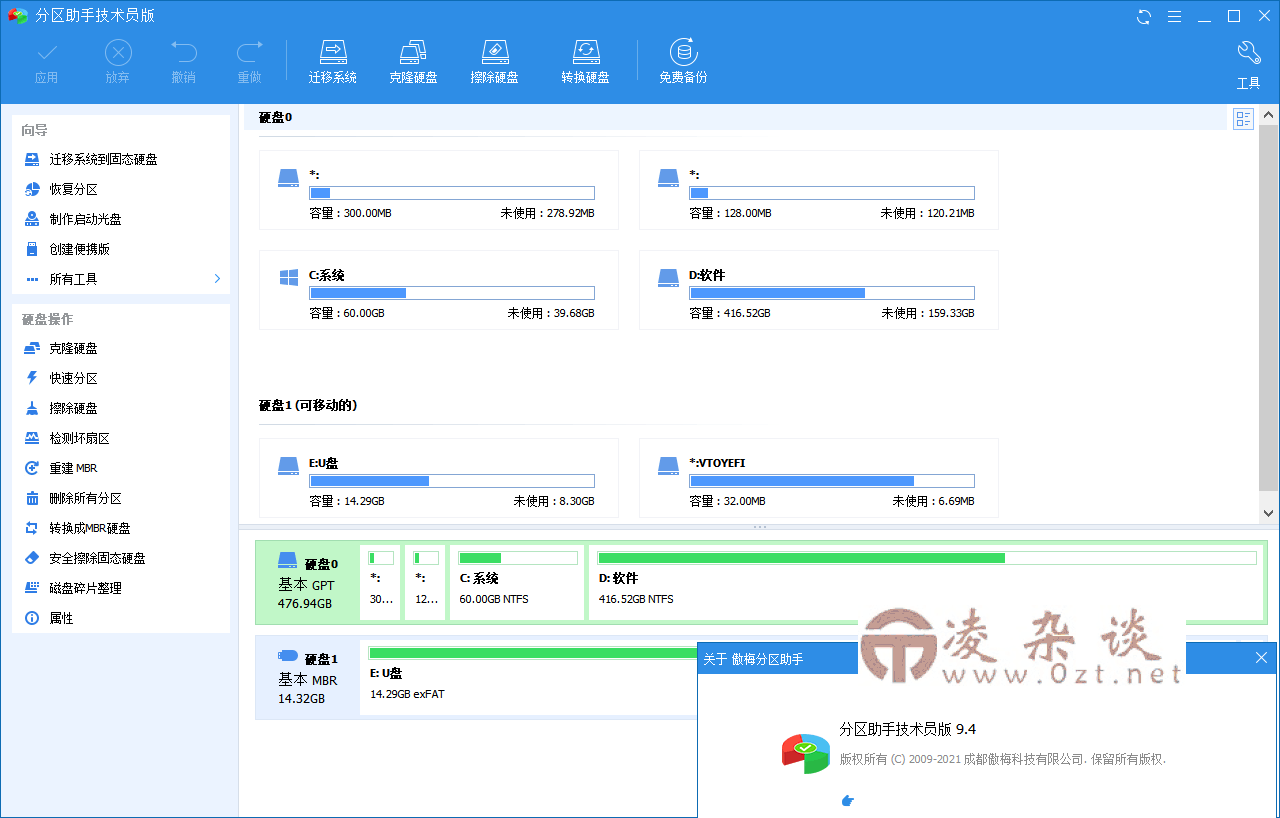Select the 擦除硬盘 toolbar icon
Image resolution: width=1280 pixels, height=818 pixels.
[x=494, y=62]
